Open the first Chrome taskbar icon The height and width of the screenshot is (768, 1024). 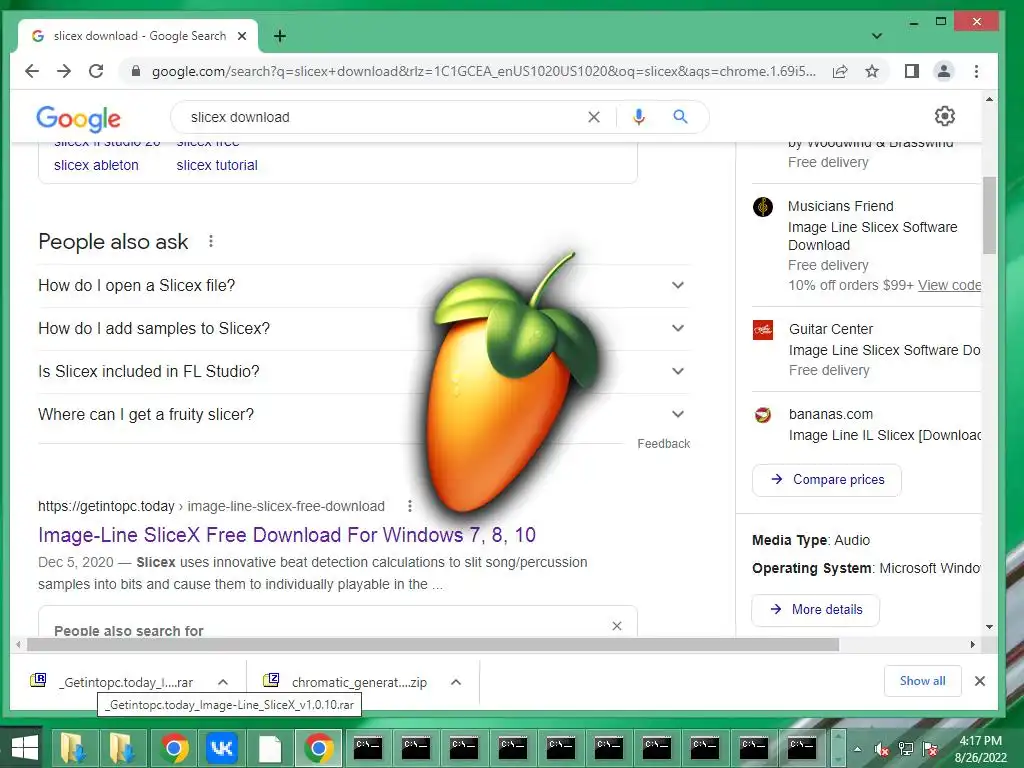[x=174, y=748]
